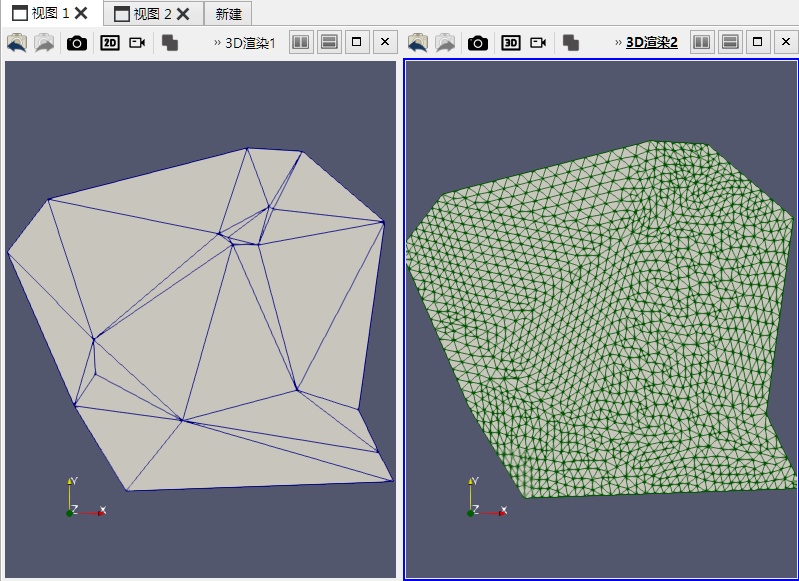Click overlapping squares icon in 3D渲染1 toolbar
Image resolution: width=799 pixels, height=581 pixels.
click(x=170, y=43)
